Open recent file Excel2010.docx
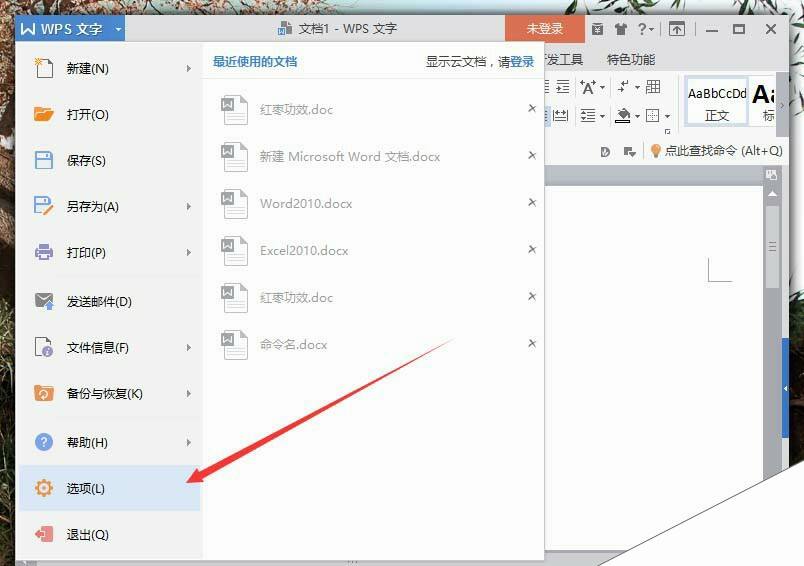 (304, 251)
